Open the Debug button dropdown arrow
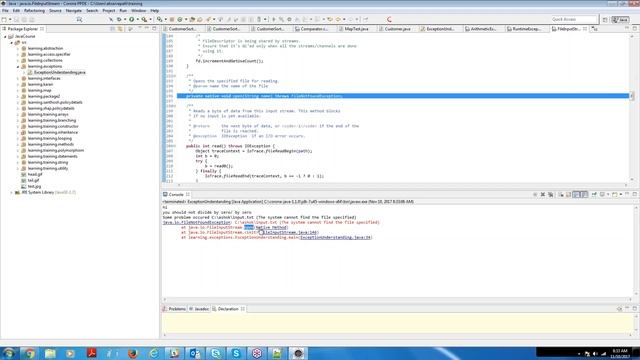This screenshot has width=640, height=360. (x=125, y=19)
